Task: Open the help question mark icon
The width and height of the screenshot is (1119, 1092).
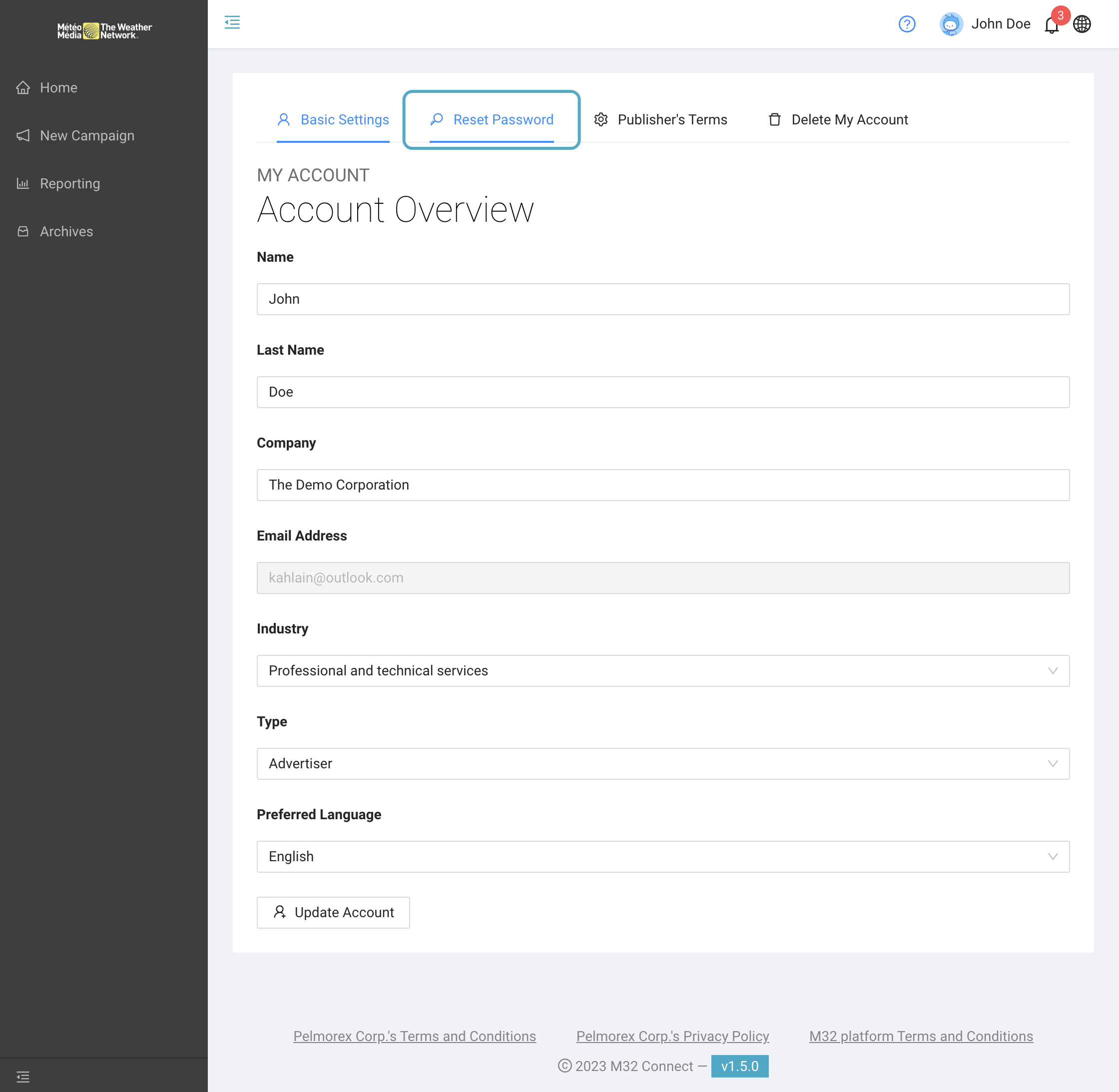Action: [x=907, y=24]
